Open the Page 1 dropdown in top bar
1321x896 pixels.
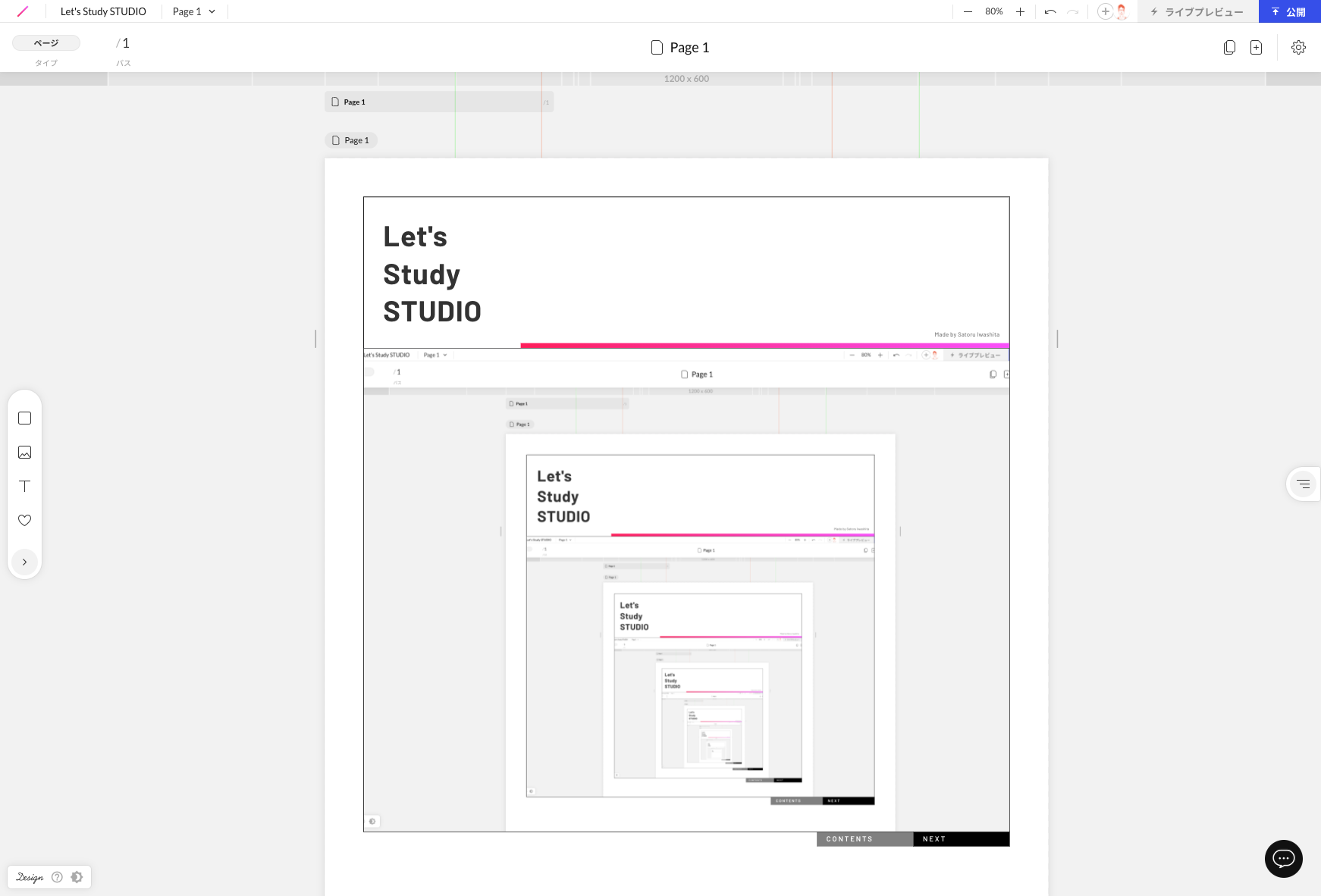point(194,11)
